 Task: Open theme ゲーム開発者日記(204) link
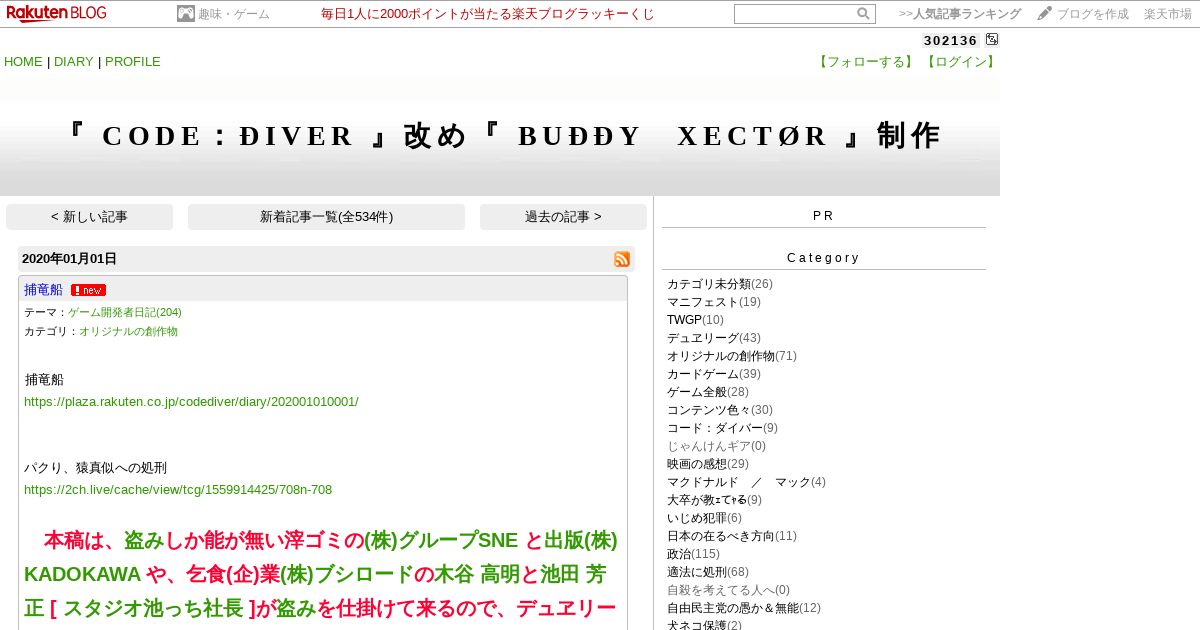click(125, 313)
